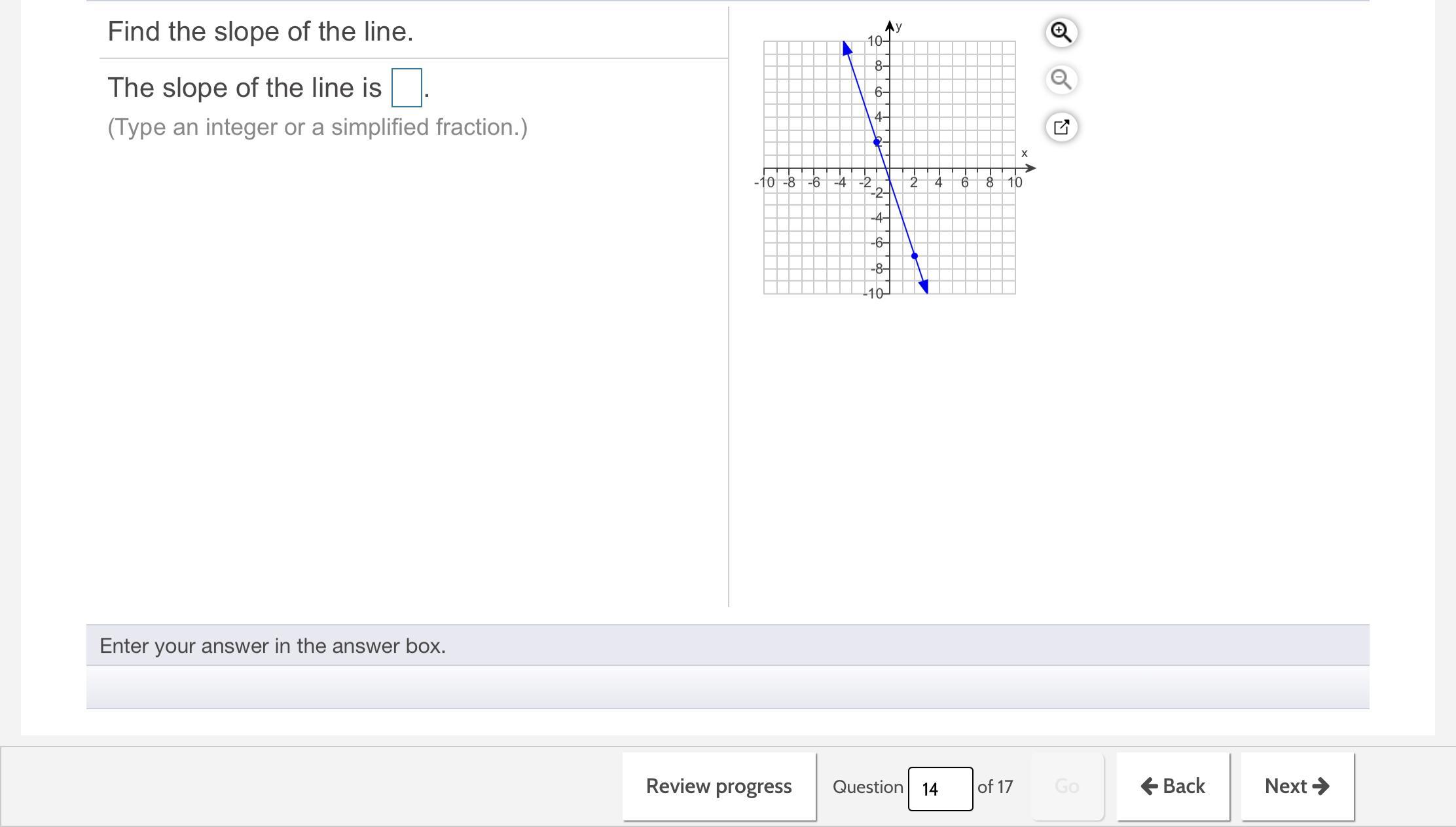Viewport: 1456px width, 827px height.
Task: Select the plotted point at (2, -7)
Action: point(915,256)
